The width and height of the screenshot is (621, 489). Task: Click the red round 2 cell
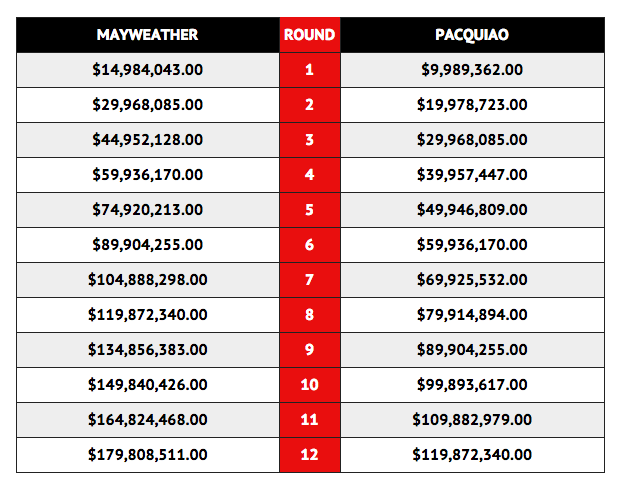click(310, 105)
